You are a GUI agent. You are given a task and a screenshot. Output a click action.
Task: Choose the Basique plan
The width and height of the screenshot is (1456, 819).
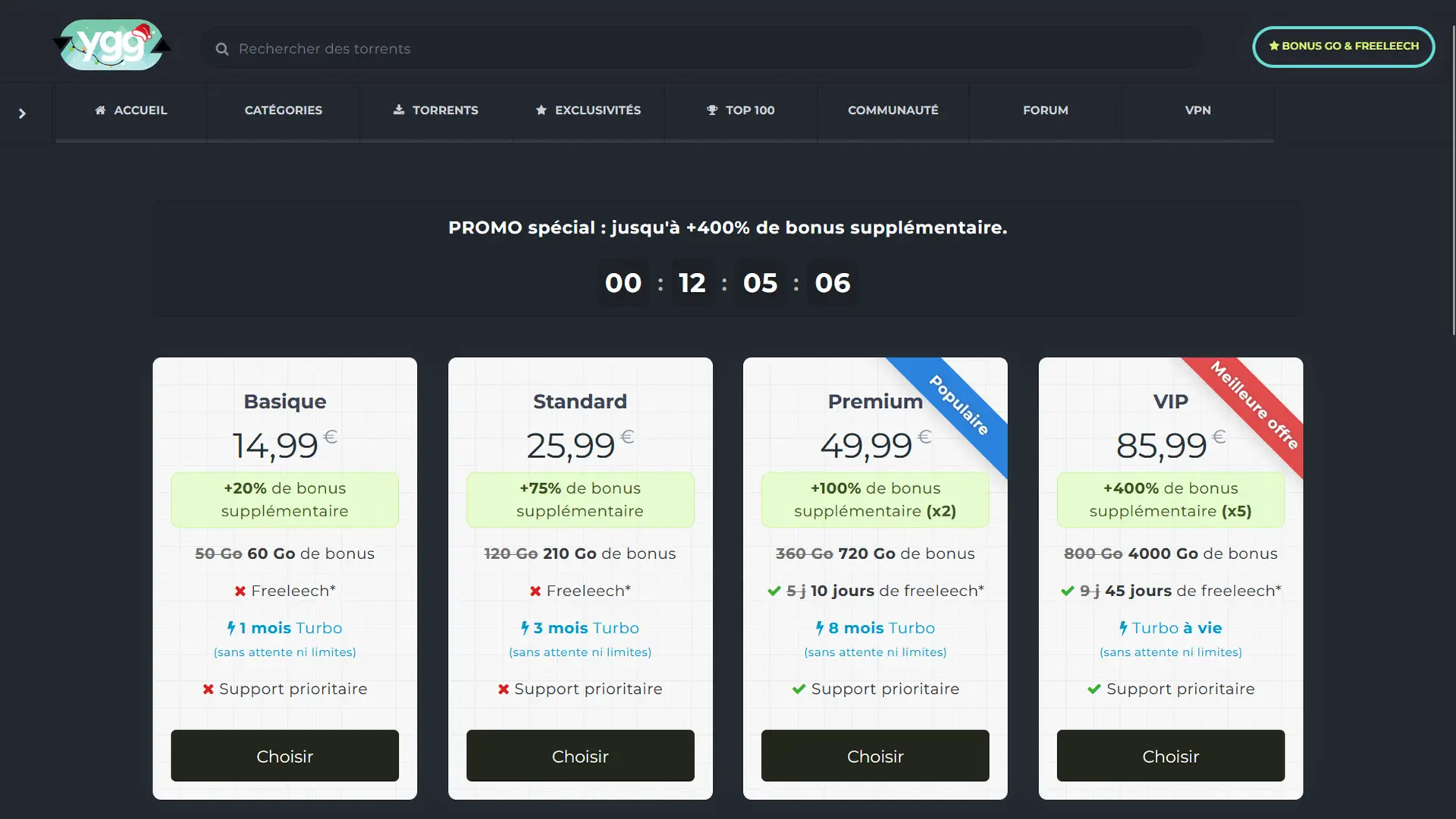click(284, 756)
